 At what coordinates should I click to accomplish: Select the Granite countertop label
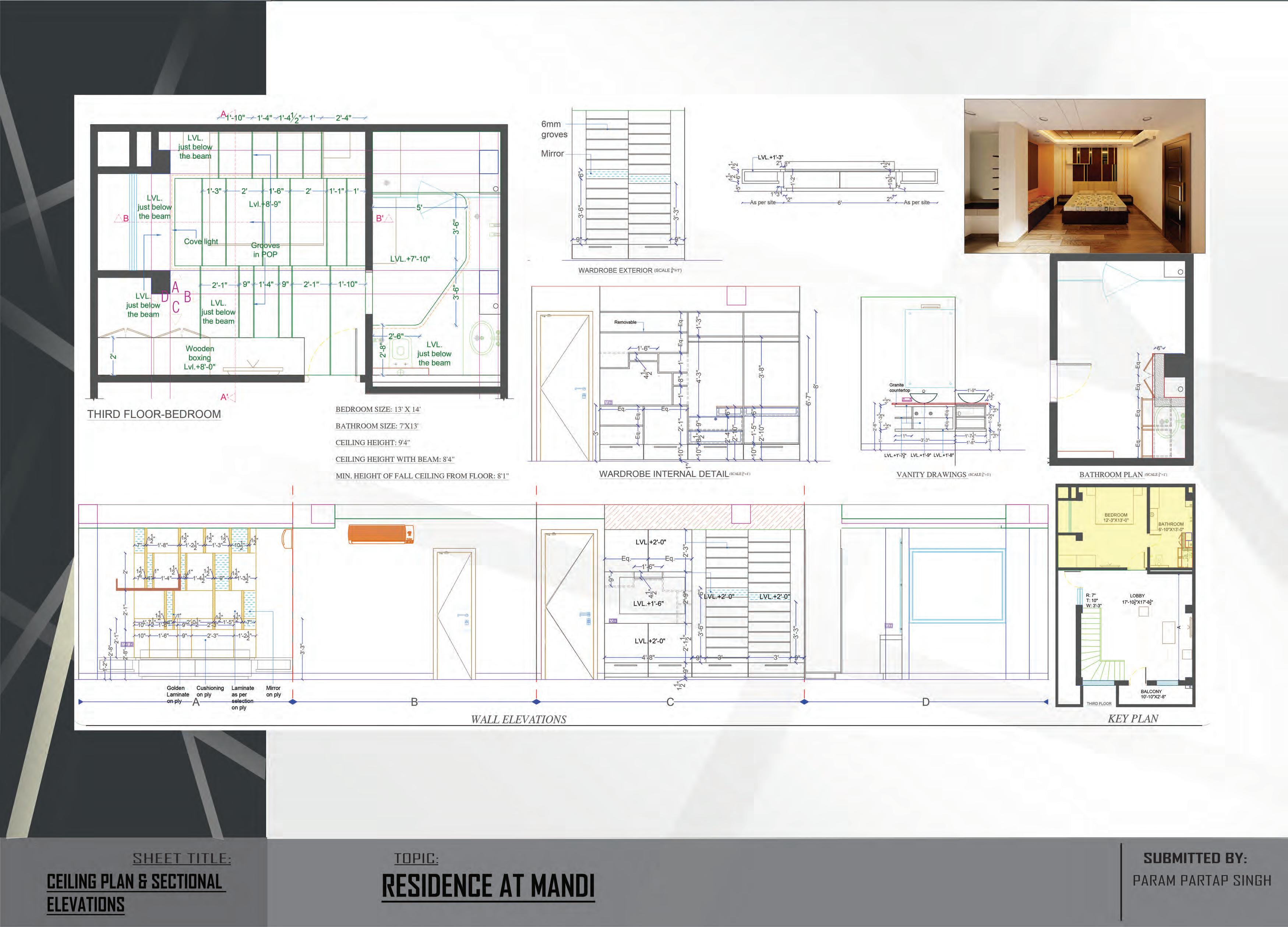coord(899,388)
